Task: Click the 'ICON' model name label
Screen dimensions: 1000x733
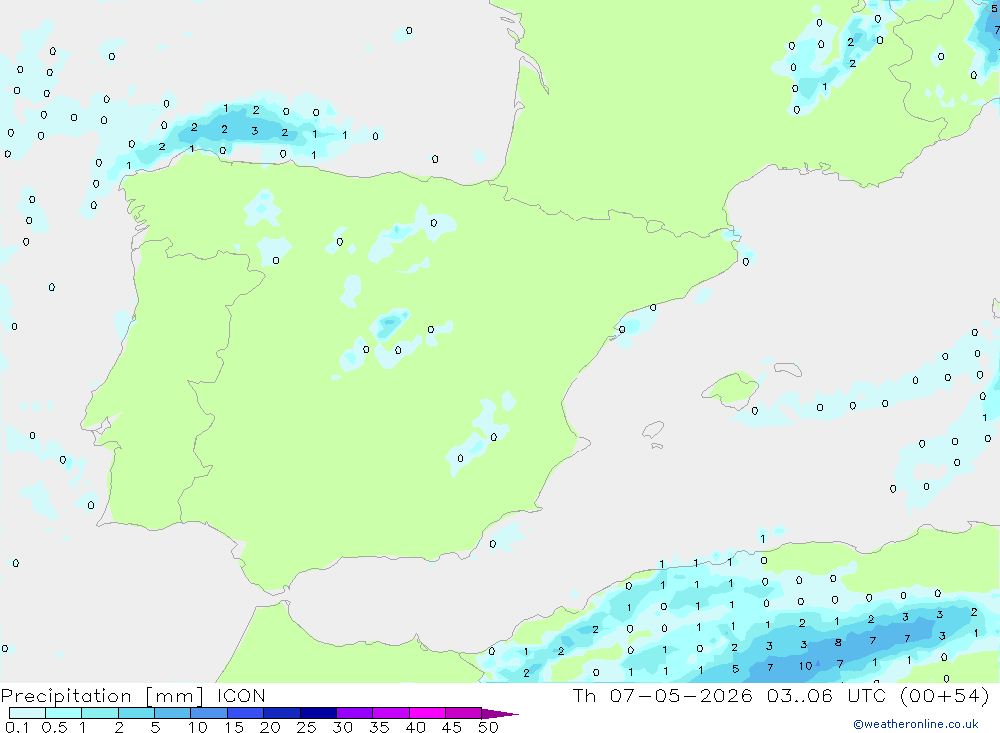Action: click(x=241, y=695)
